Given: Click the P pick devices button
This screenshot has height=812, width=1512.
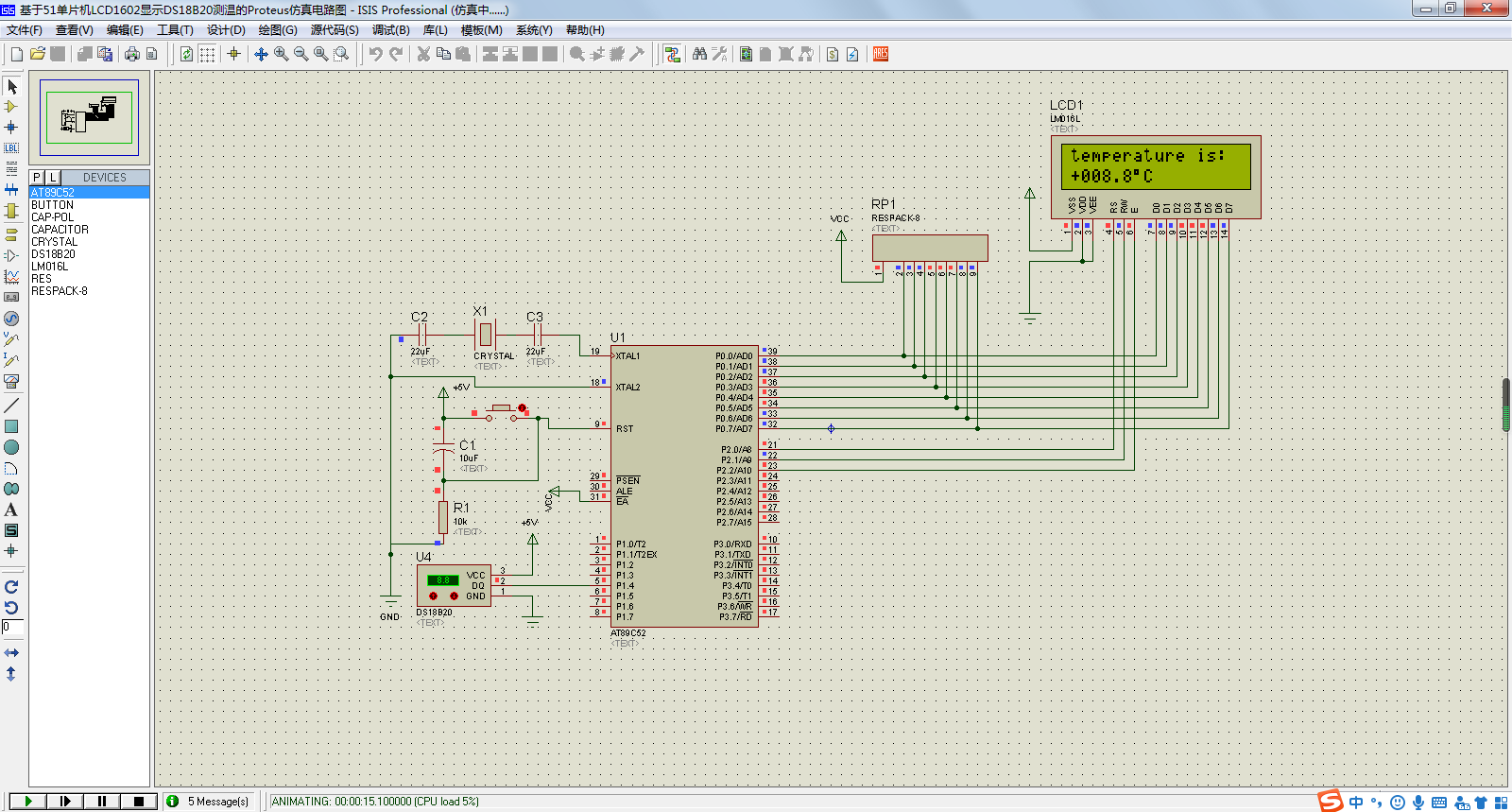Looking at the screenshot, I should (x=37, y=178).
